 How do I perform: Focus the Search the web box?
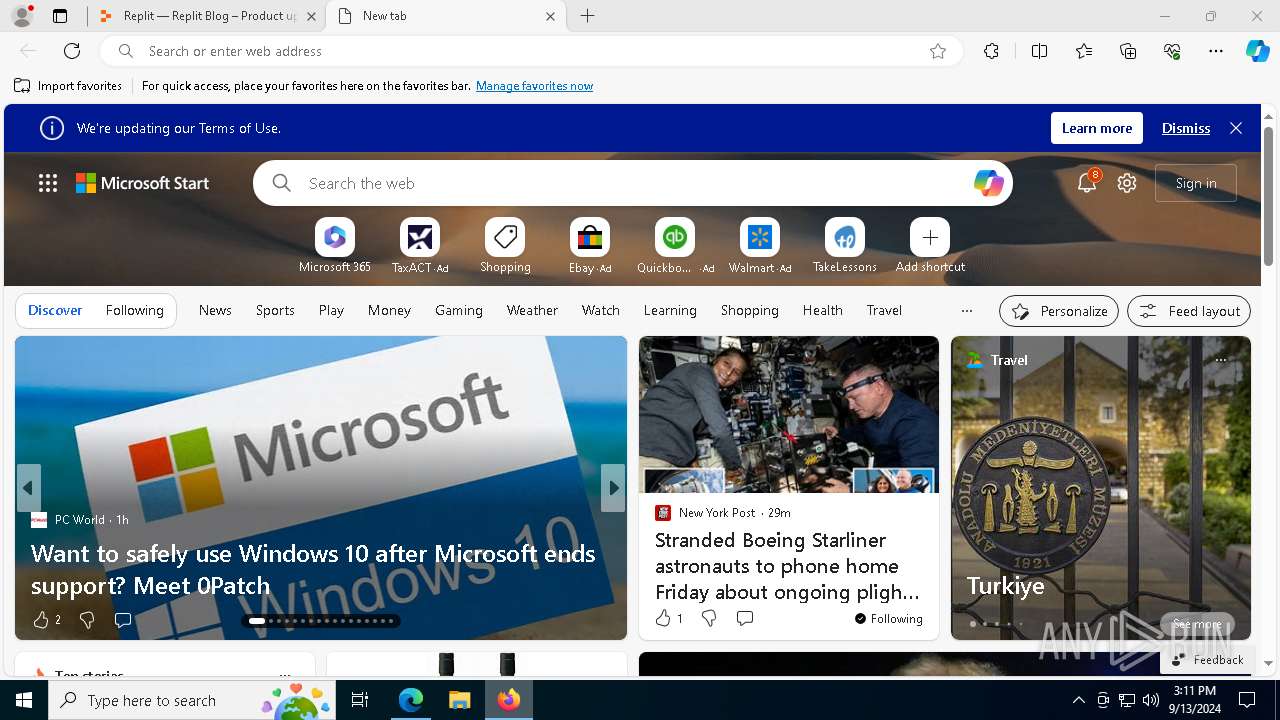pyautogui.click(x=632, y=183)
